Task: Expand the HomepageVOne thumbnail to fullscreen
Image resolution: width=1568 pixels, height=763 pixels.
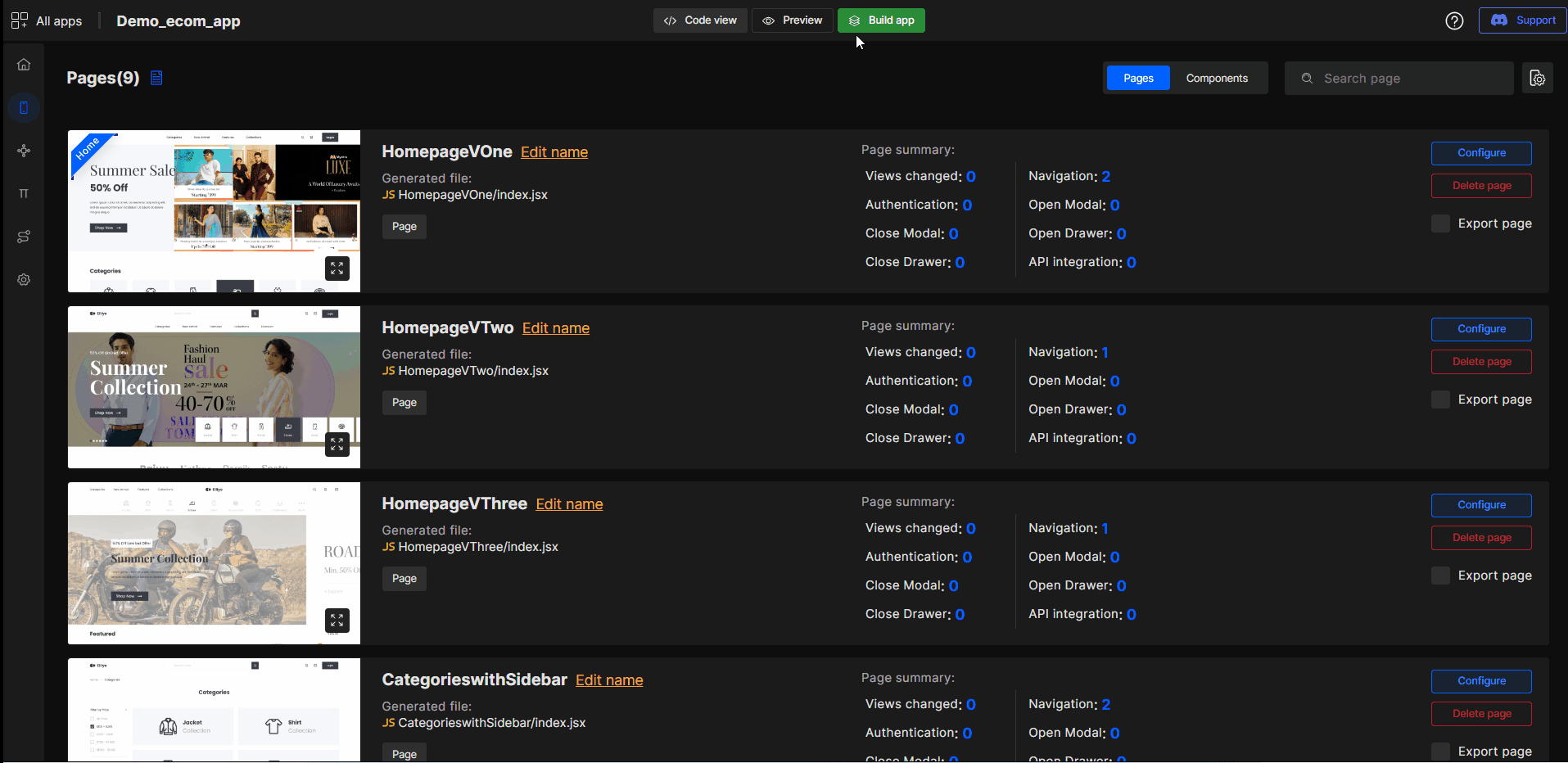Action: tap(337, 268)
